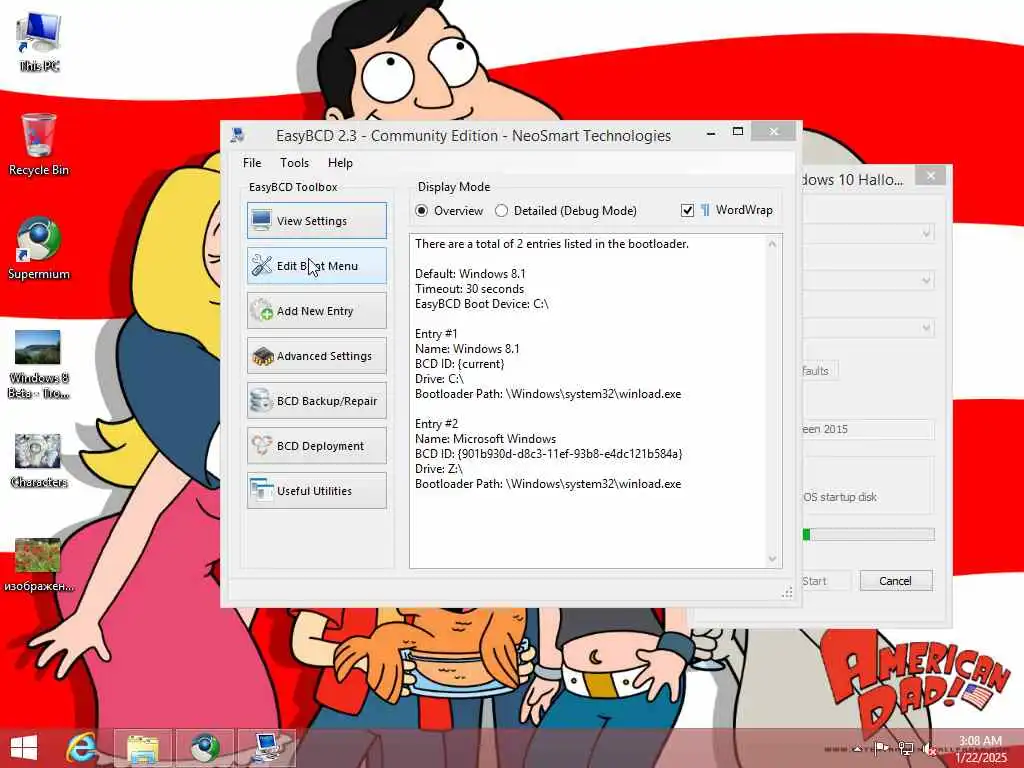Viewport: 1024px width, 768px height.
Task: Open the Tools menu
Action: click(x=295, y=163)
